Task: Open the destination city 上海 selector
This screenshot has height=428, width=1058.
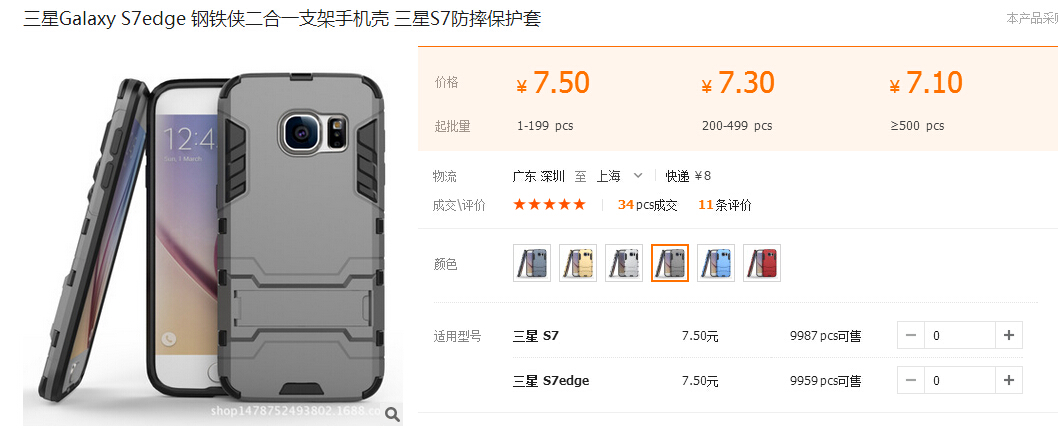Action: coord(608,176)
